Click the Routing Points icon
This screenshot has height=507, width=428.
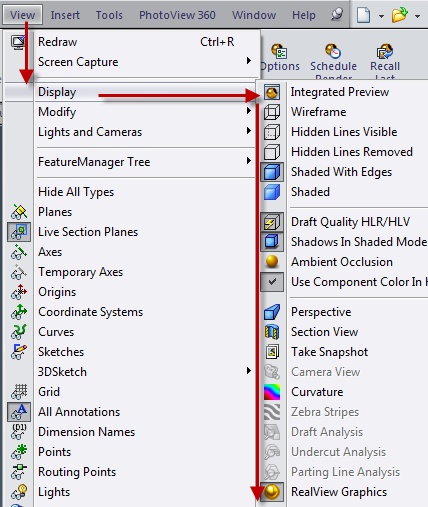[x=19, y=472]
